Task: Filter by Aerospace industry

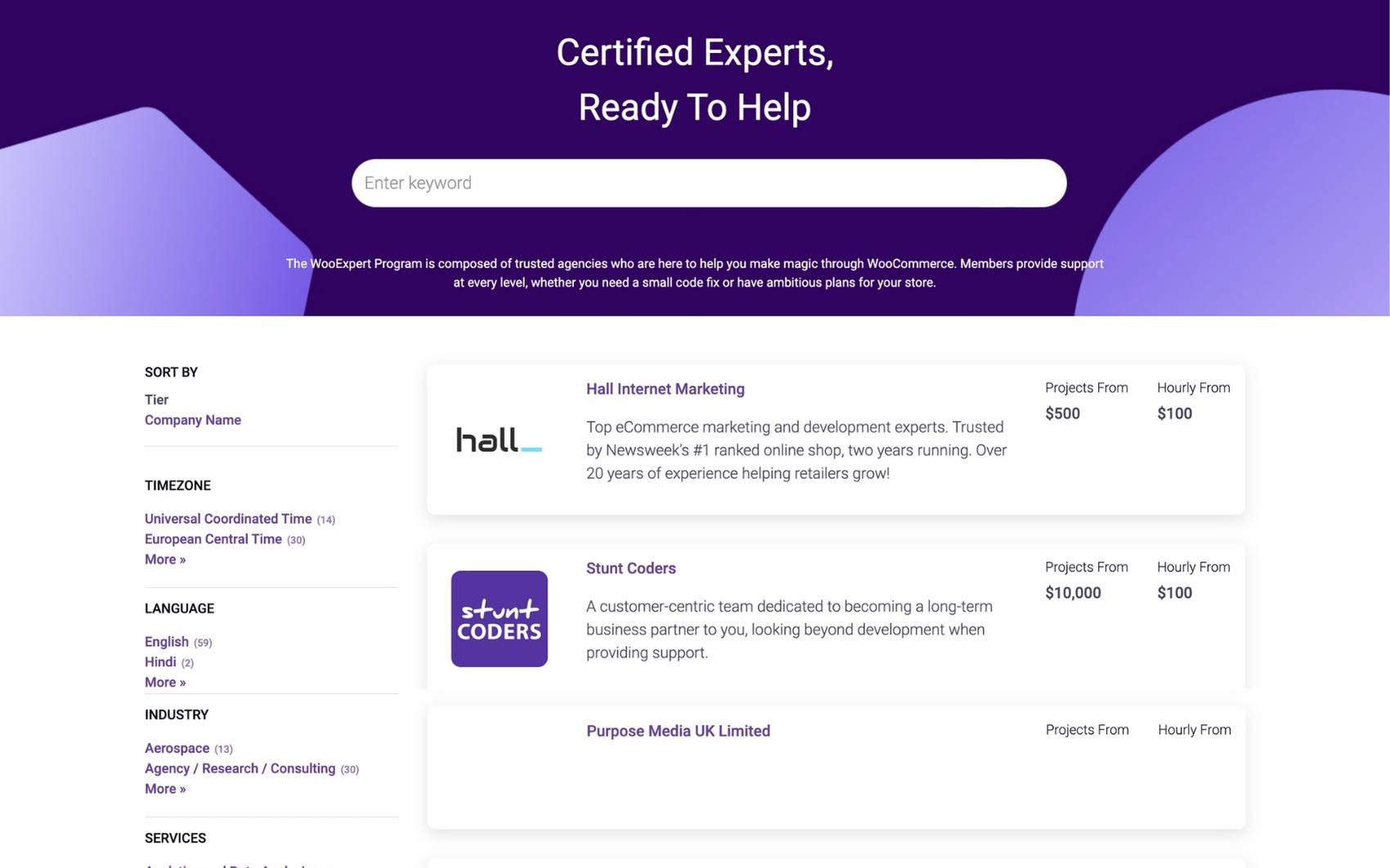Action: [x=177, y=749]
